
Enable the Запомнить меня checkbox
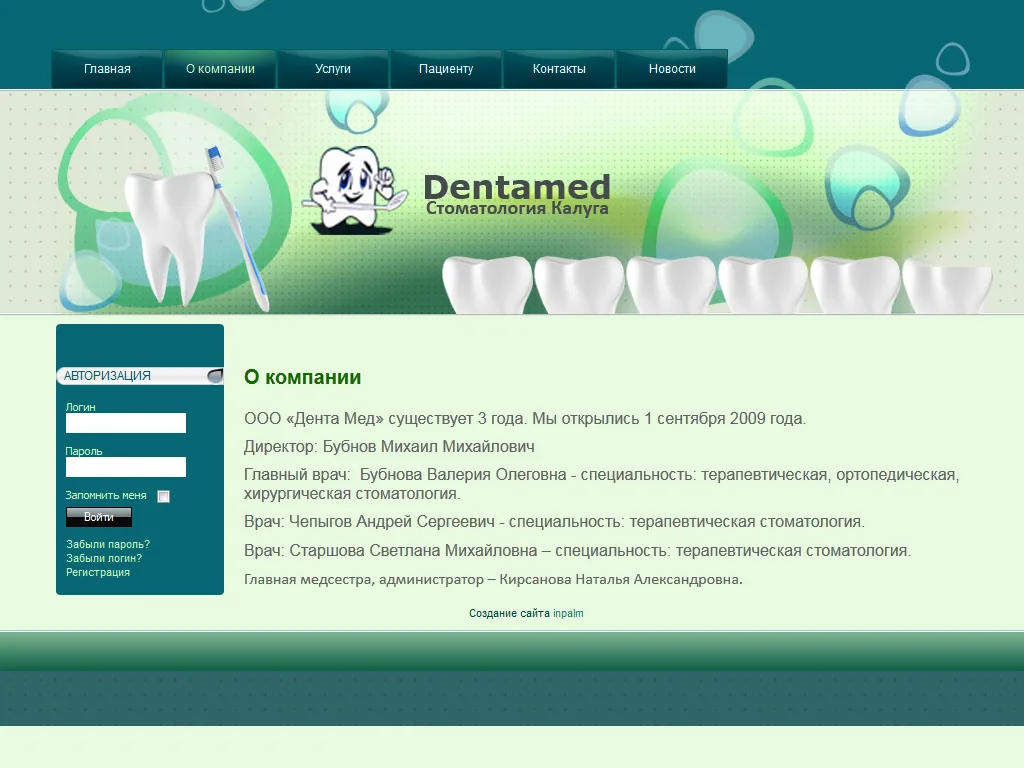pos(164,496)
